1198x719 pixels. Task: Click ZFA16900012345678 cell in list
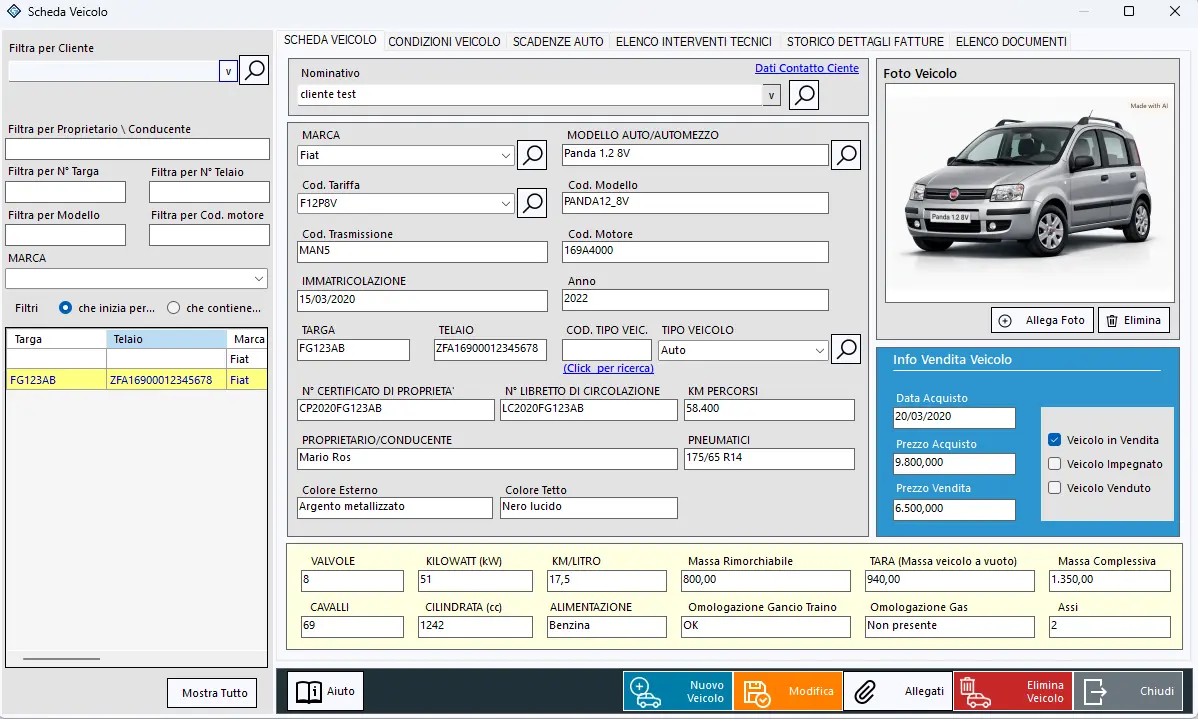(167, 380)
